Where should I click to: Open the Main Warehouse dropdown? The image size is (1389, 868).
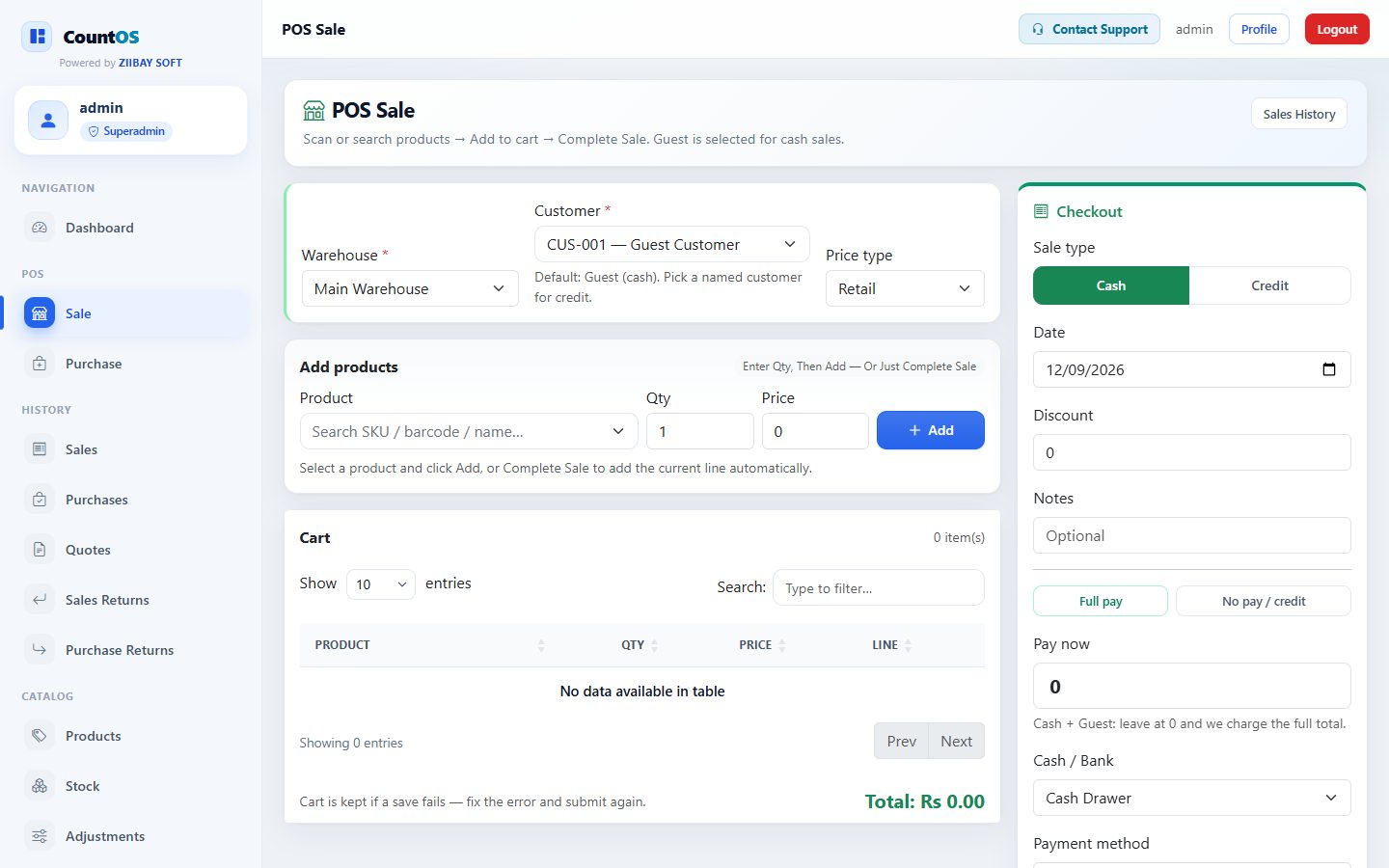coord(410,288)
